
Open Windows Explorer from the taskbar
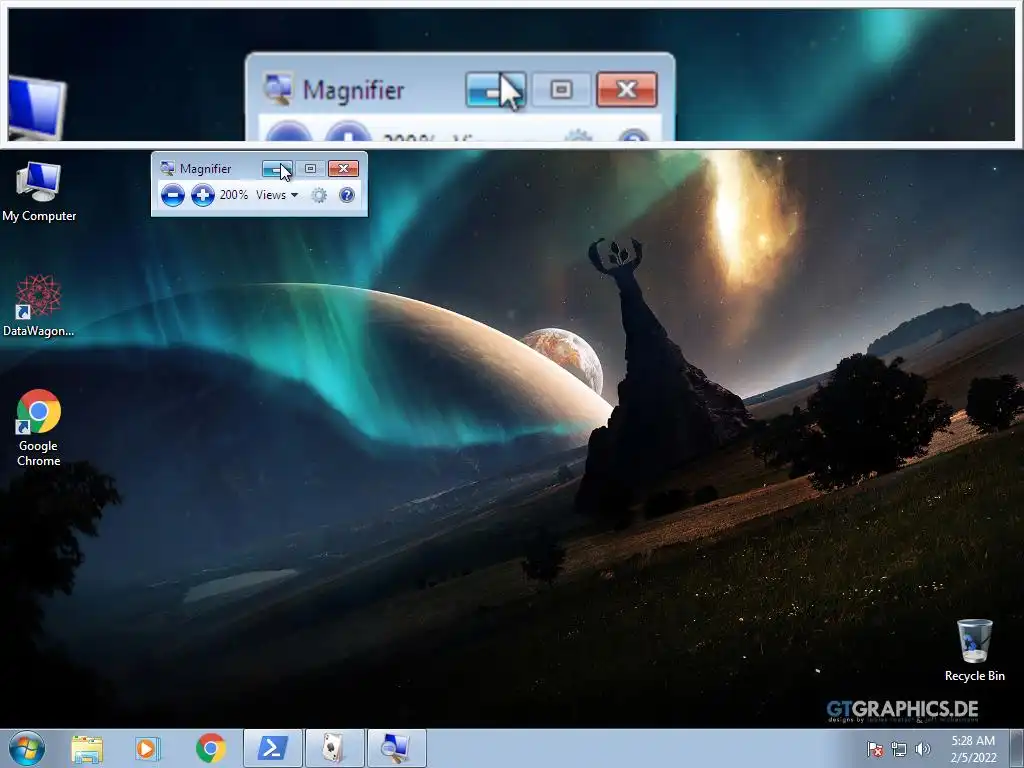(x=87, y=748)
